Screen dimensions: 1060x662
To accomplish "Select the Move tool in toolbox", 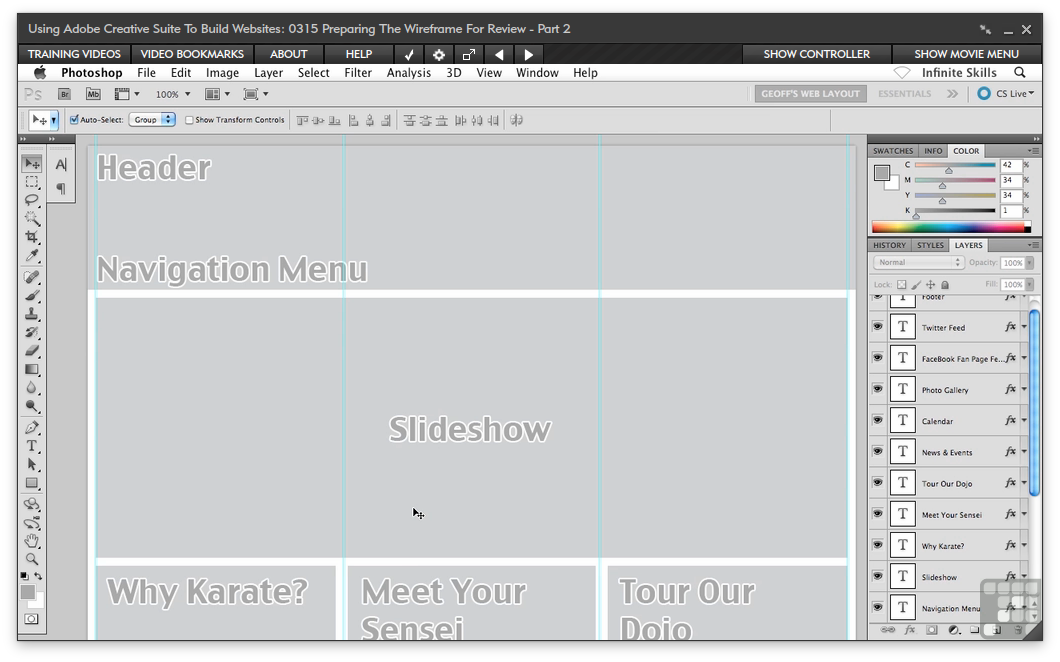I will click(32, 164).
